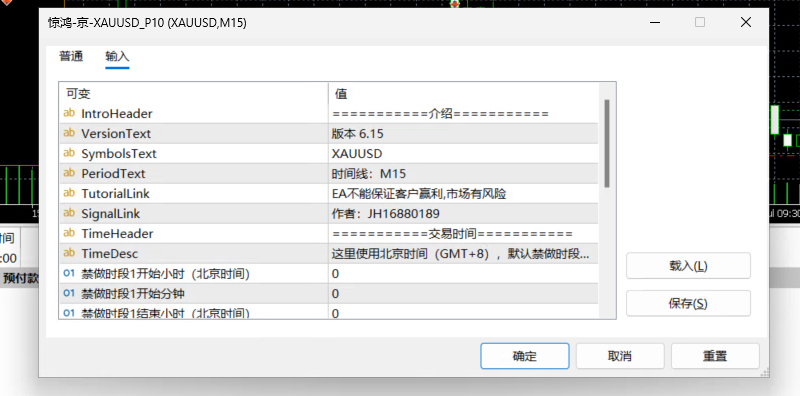Switch to the 普通 tab
This screenshot has width=800, height=396.
click(71, 56)
